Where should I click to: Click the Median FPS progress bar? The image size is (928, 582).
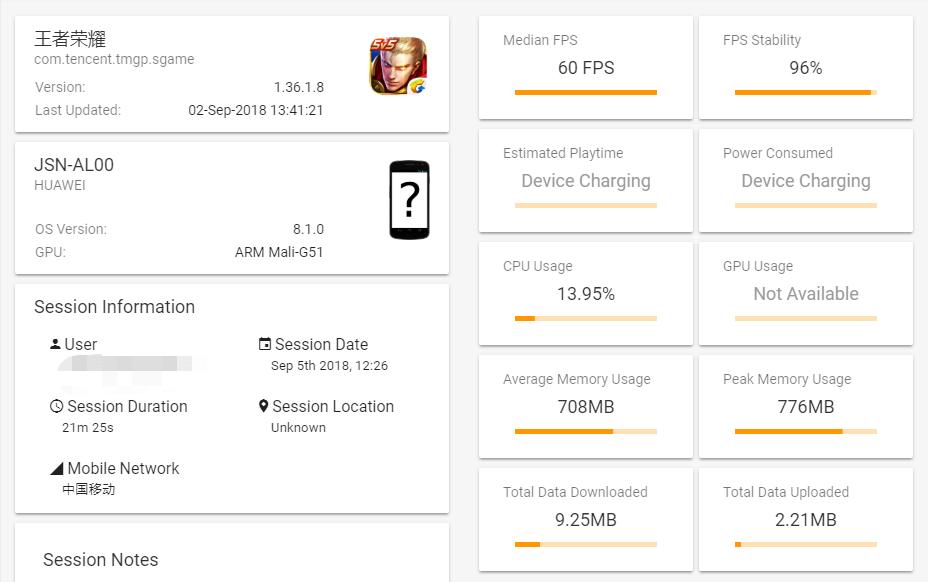point(585,92)
